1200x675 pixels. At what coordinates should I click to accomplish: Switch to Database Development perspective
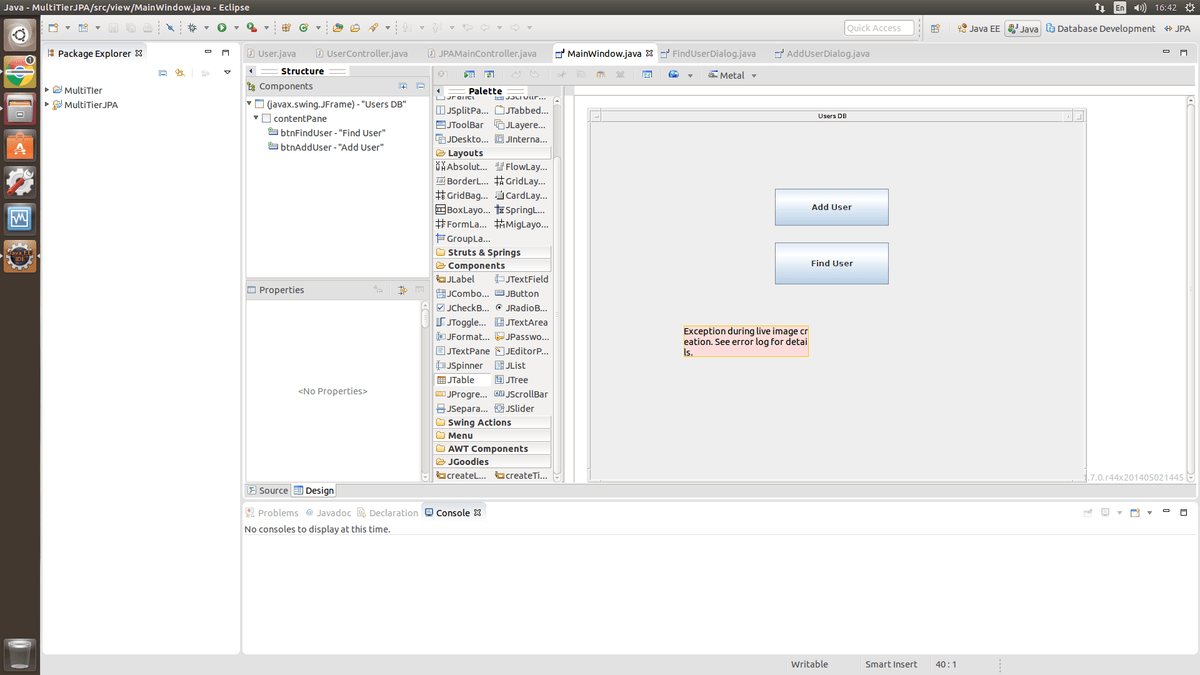coord(1100,28)
